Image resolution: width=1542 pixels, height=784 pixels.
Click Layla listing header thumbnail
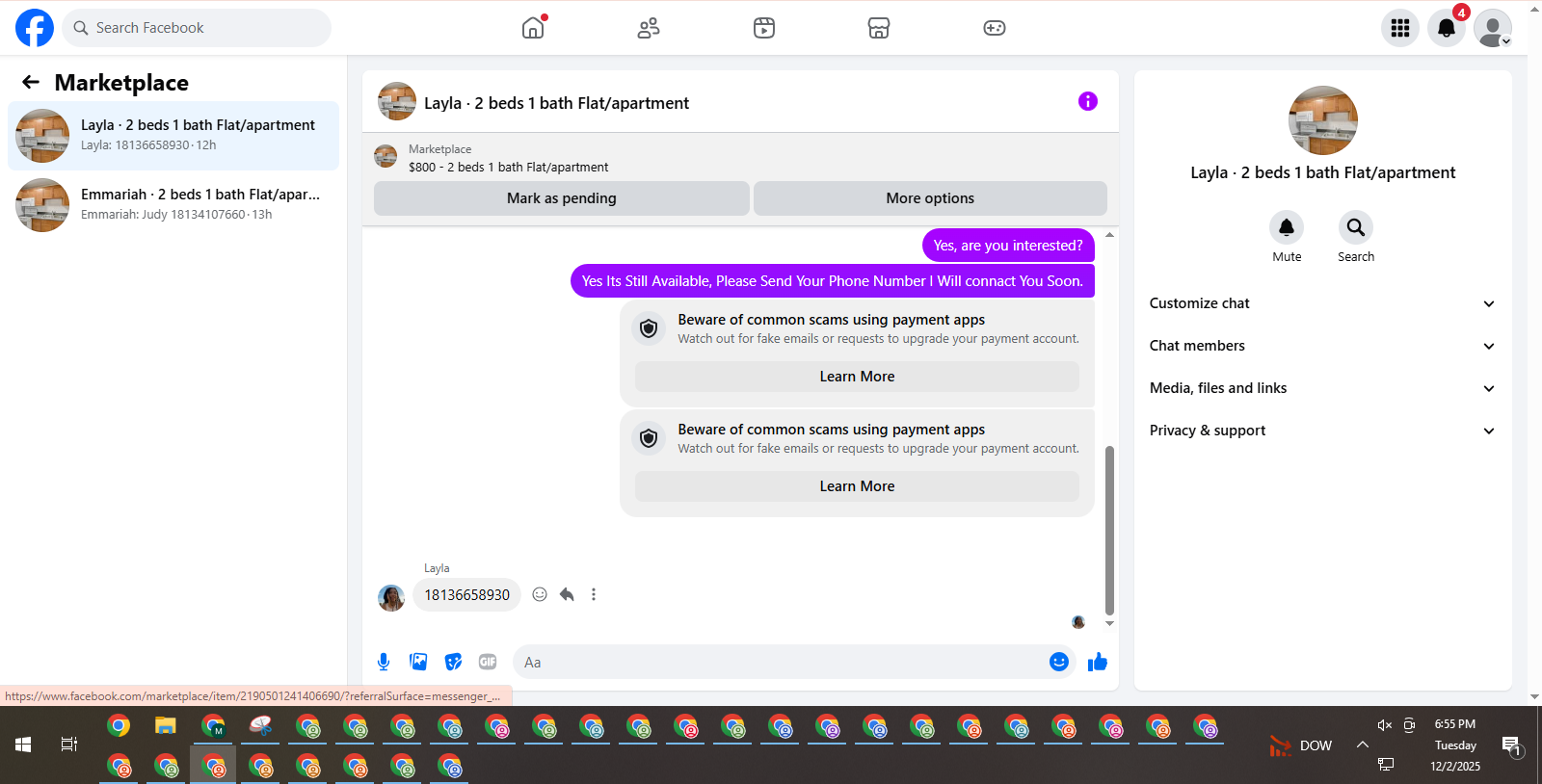[x=397, y=101]
